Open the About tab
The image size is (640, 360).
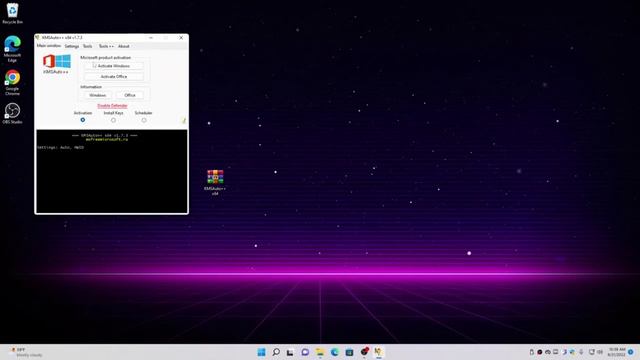124,46
